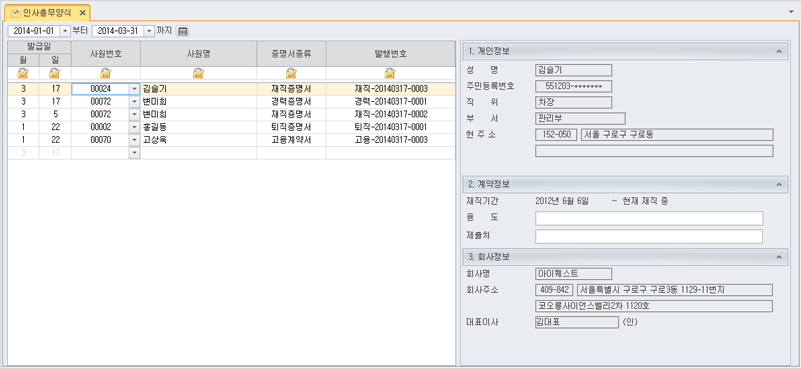The image size is (802, 369).
Task: Click the 대표이사 field 김대표
Action: pyautogui.click(x=576, y=322)
